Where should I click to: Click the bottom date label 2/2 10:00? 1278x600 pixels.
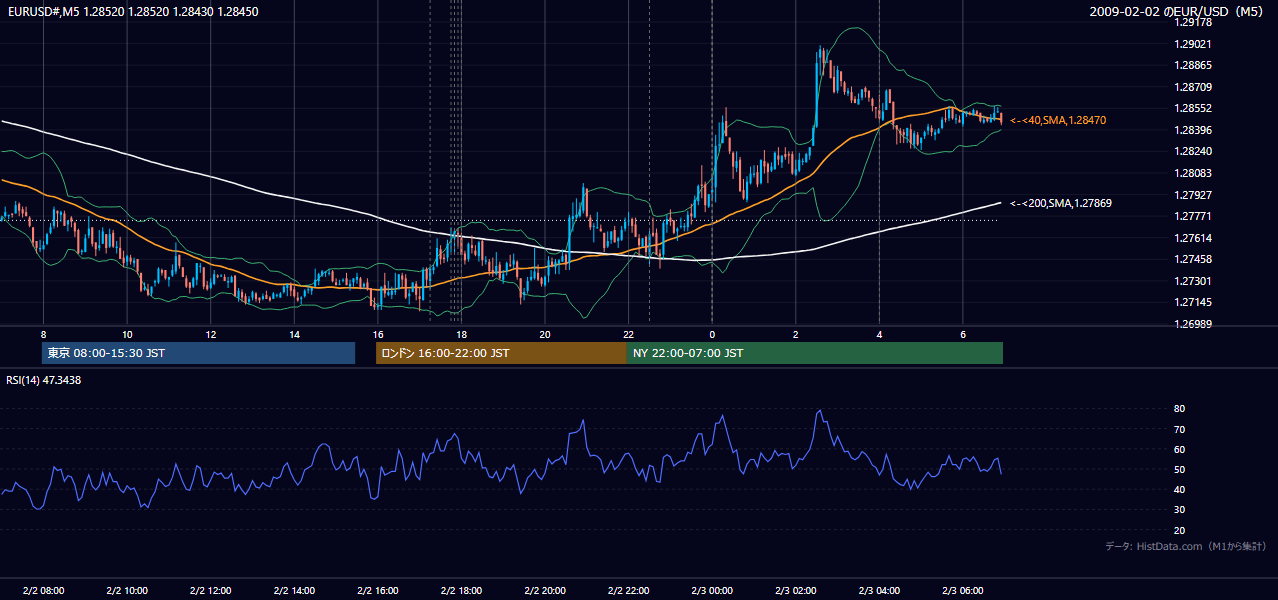pos(127,590)
